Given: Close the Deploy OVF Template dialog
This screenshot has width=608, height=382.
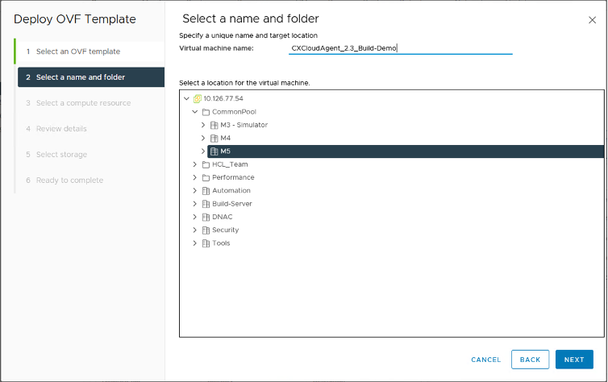Looking at the screenshot, I should (x=592, y=20).
